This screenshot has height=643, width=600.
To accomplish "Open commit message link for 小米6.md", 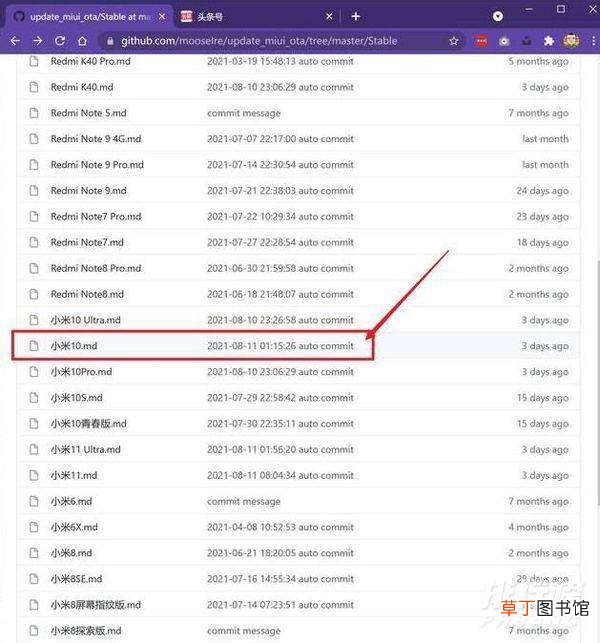I will (244, 501).
